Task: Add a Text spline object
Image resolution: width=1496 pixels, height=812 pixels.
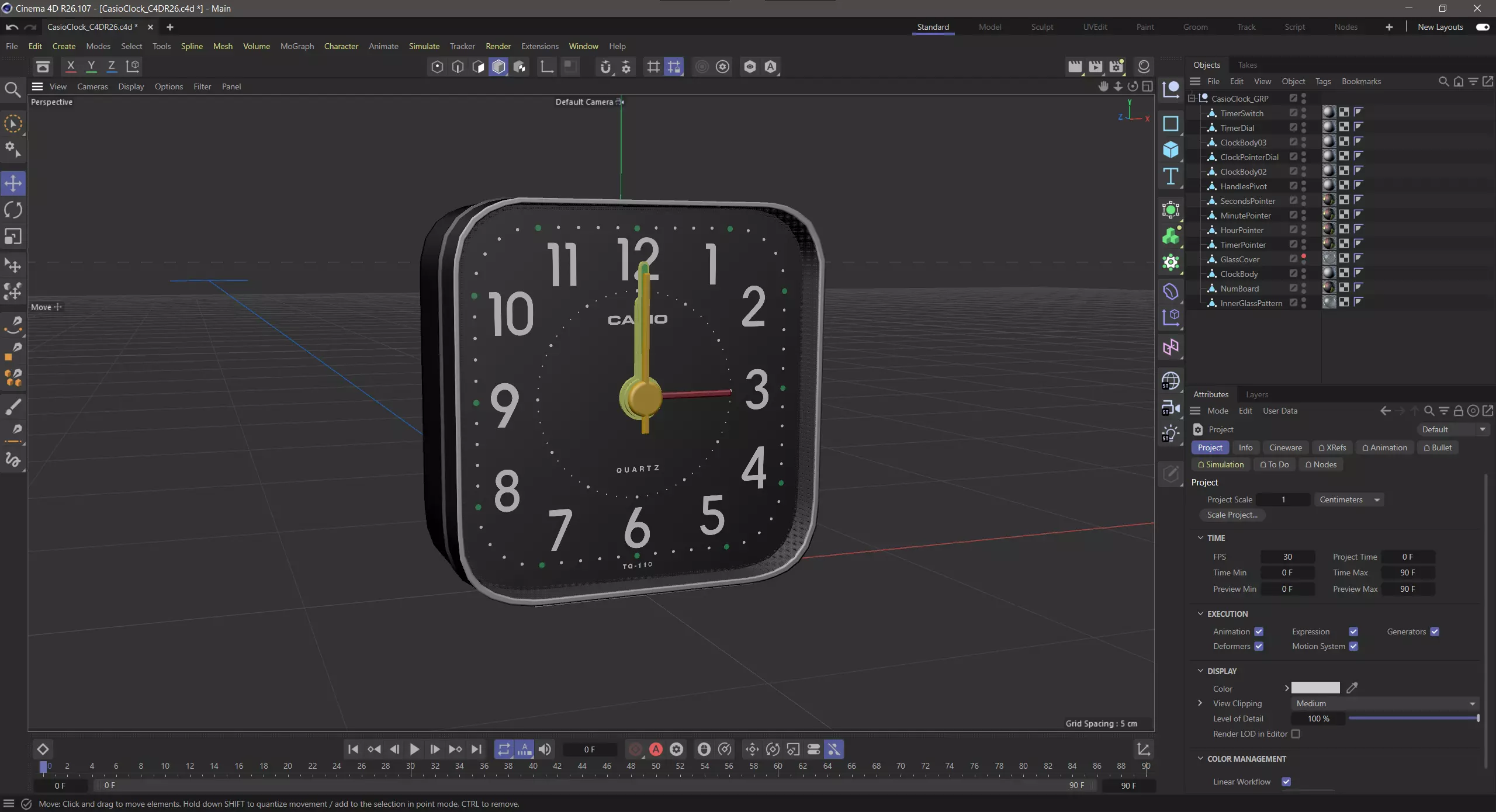Action: coord(1171,176)
